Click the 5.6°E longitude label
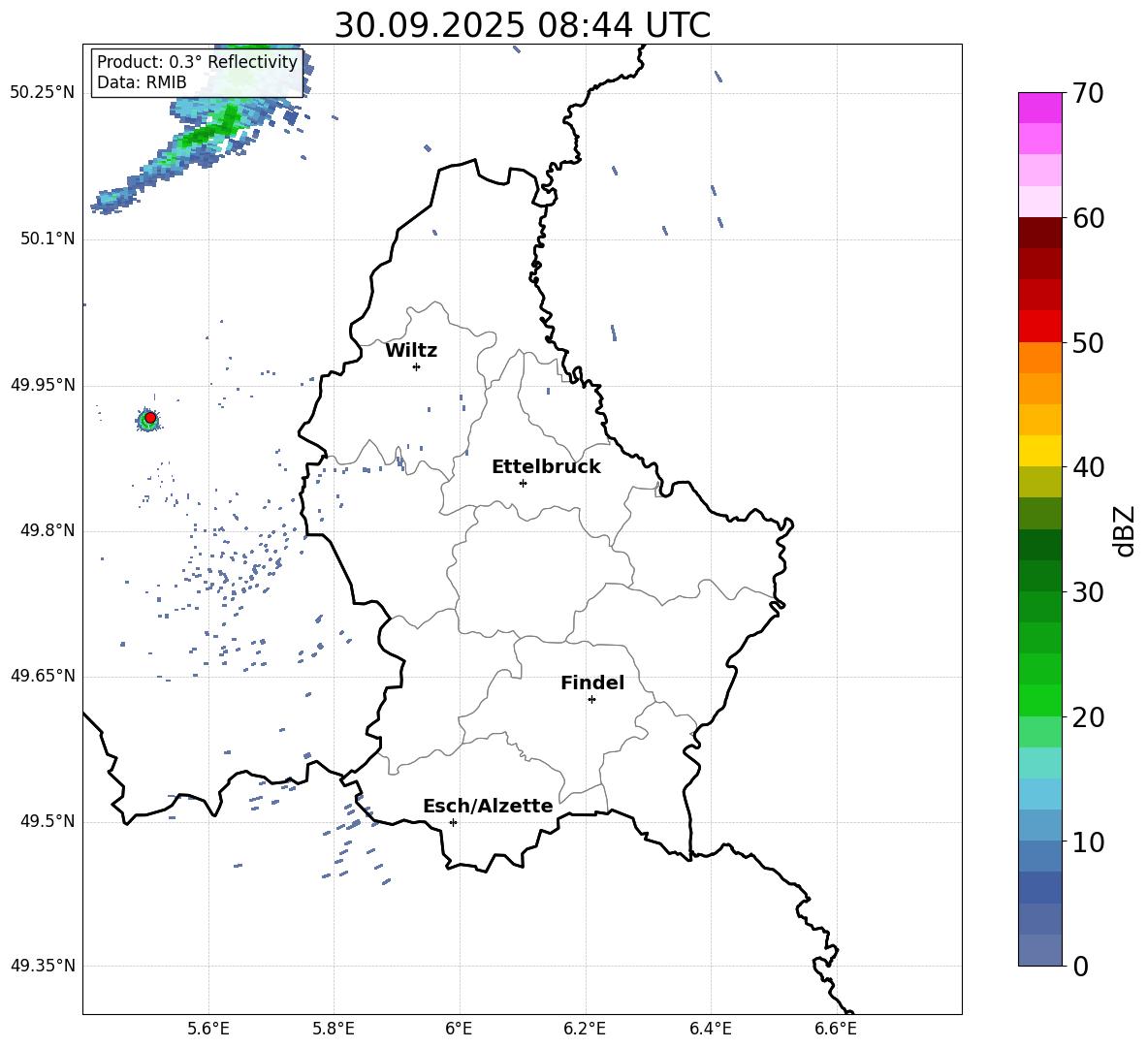1148x1048 pixels. tap(208, 1029)
